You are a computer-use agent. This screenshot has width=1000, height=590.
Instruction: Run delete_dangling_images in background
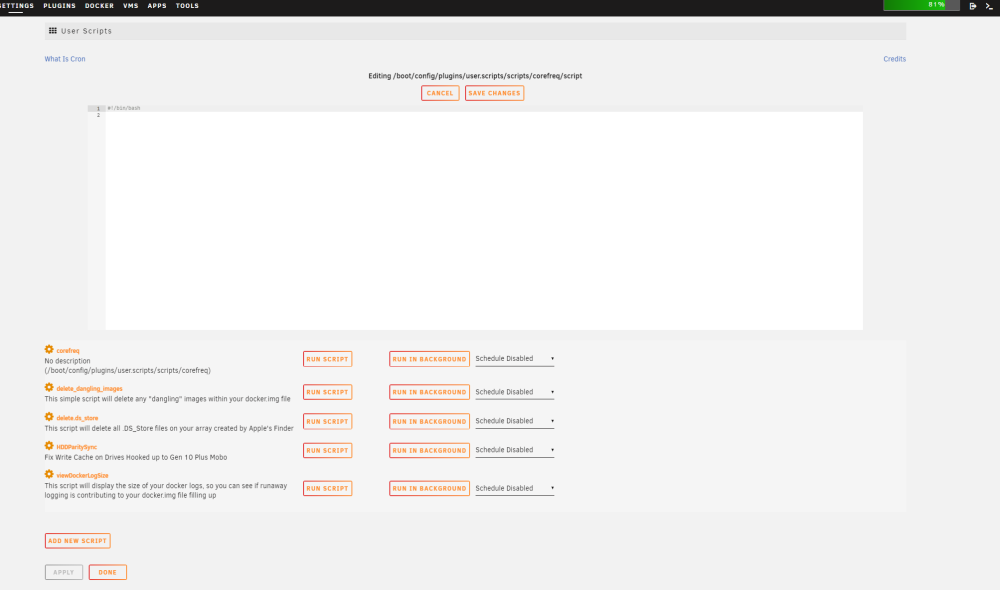pos(429,392)
